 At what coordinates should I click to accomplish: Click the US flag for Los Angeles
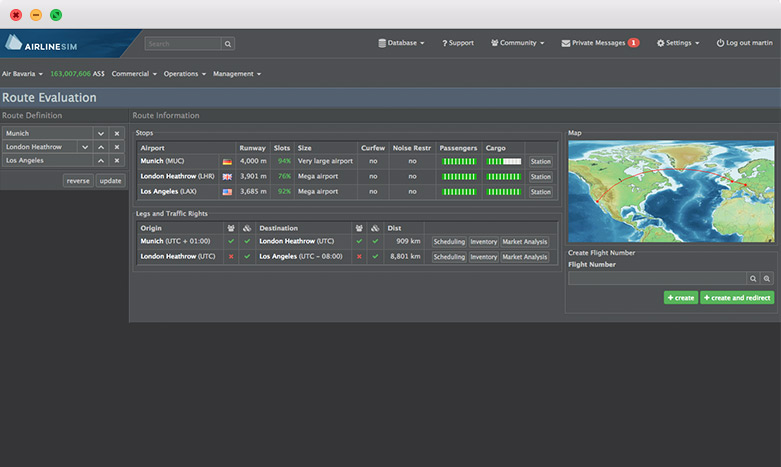[227, 192]
